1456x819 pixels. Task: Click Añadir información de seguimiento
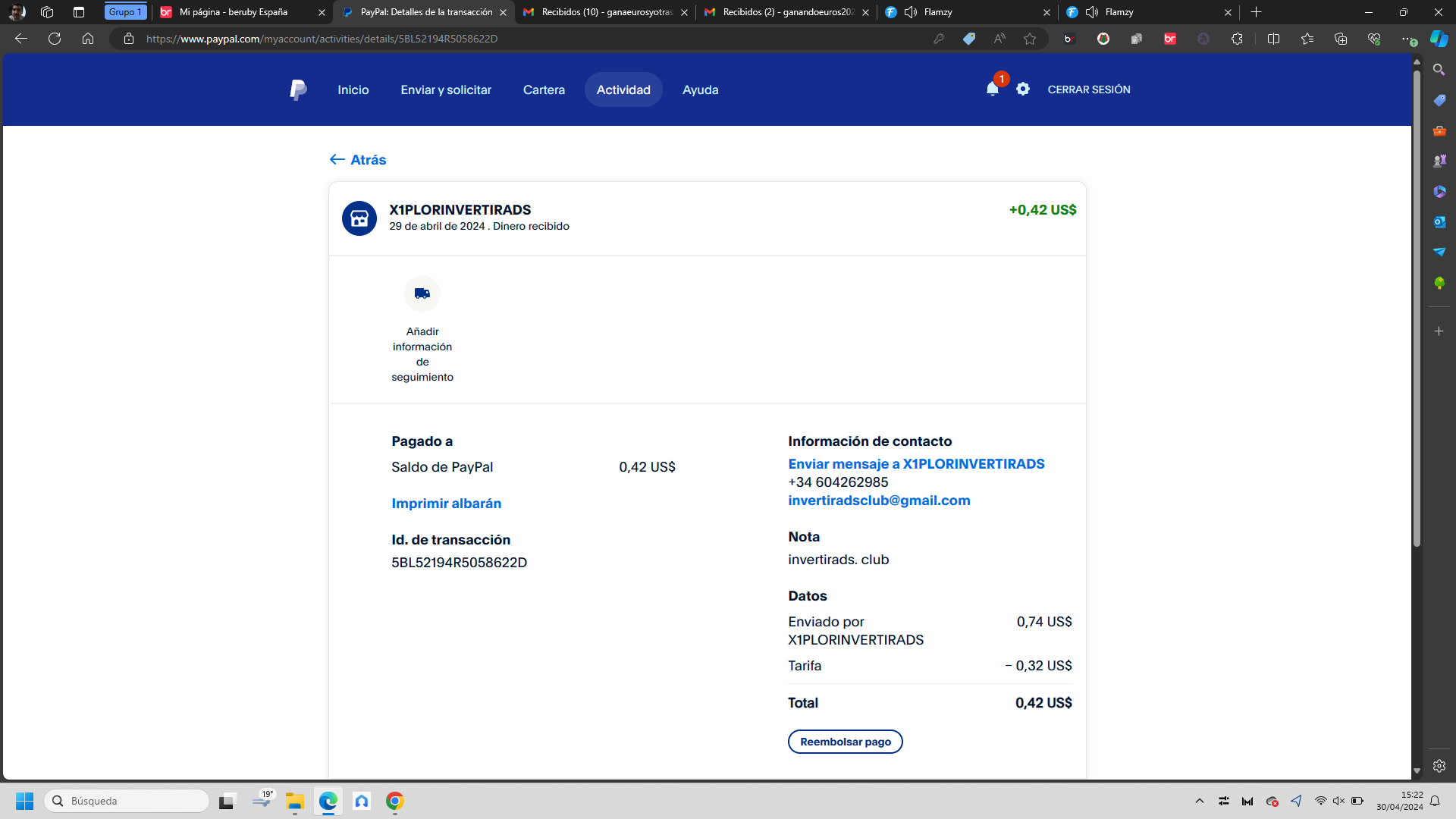pos(422,354)
